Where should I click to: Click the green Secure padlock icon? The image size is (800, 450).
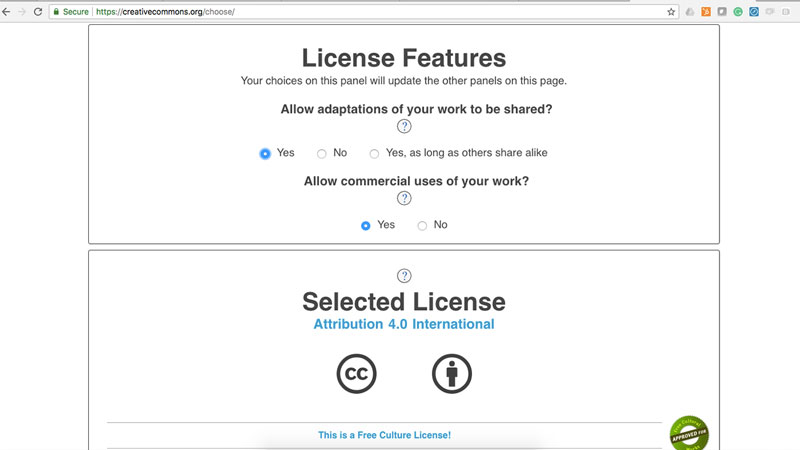pos(56,11)
